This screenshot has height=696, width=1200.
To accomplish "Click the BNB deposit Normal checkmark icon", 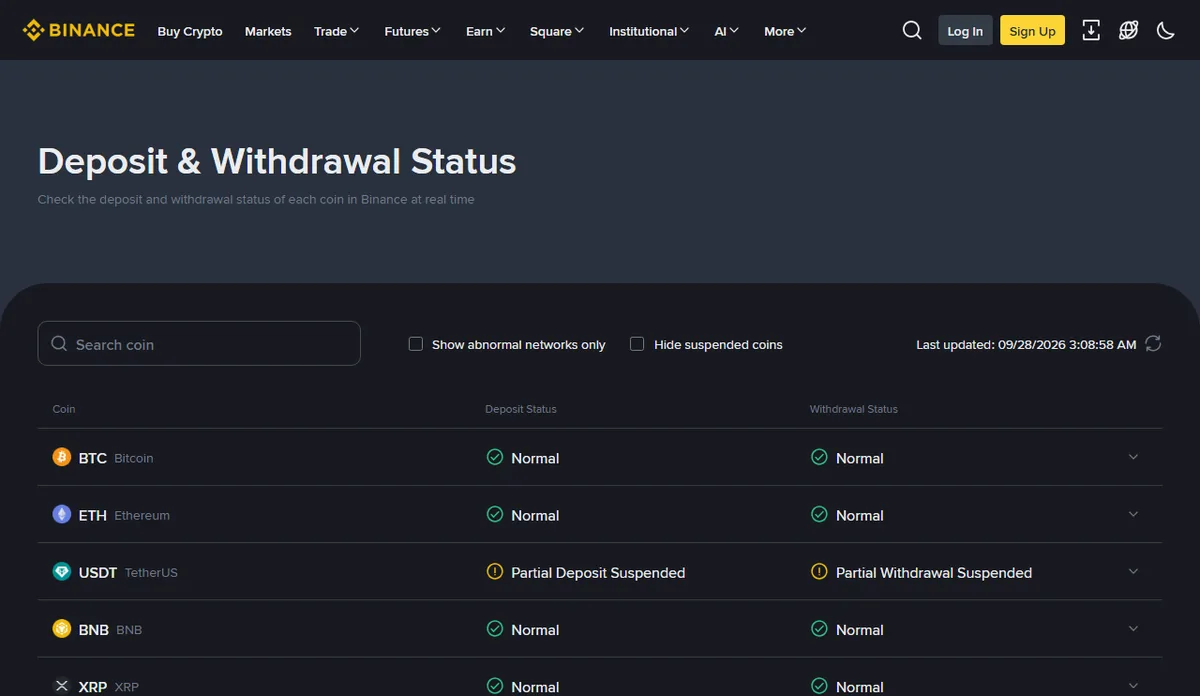I will click(494, 629).
